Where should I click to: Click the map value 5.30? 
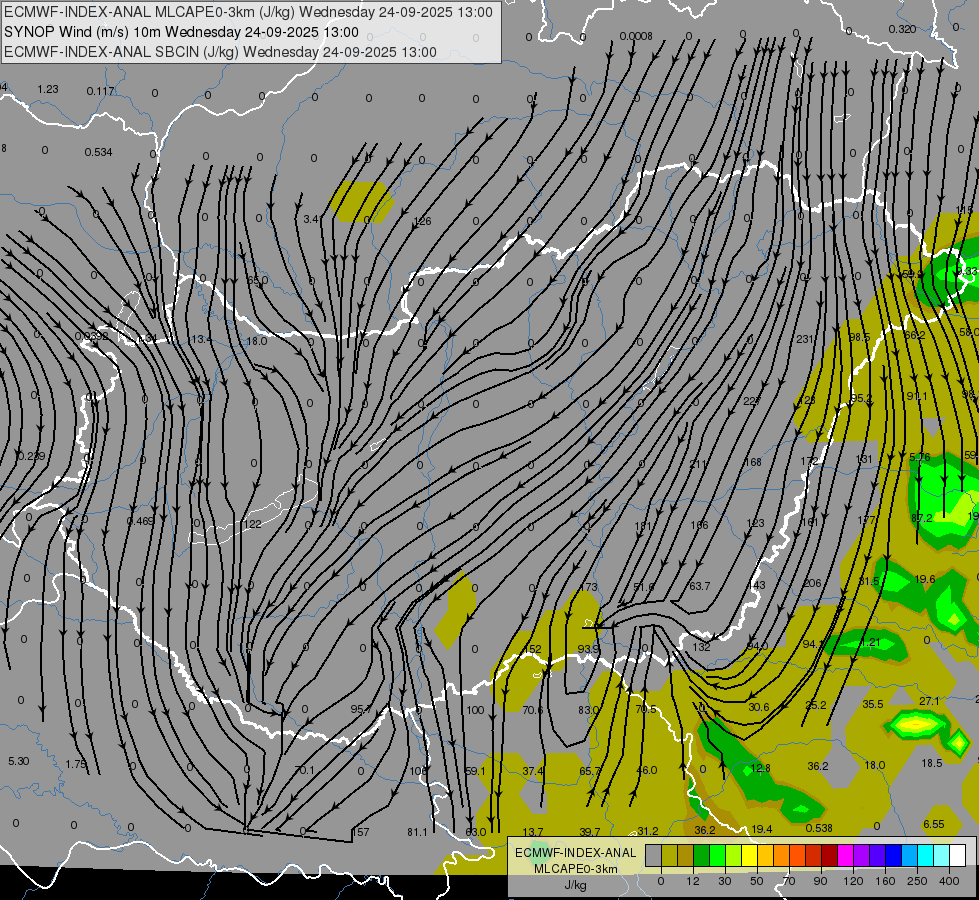coord(19,761)
